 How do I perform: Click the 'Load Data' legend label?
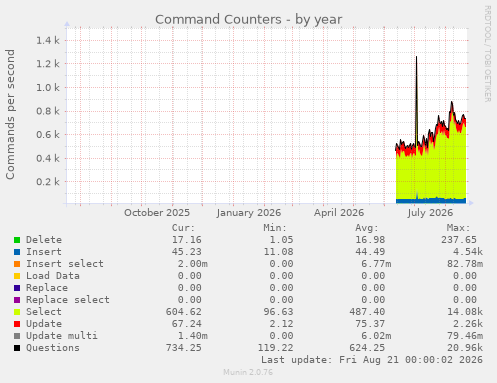(53, 276)
